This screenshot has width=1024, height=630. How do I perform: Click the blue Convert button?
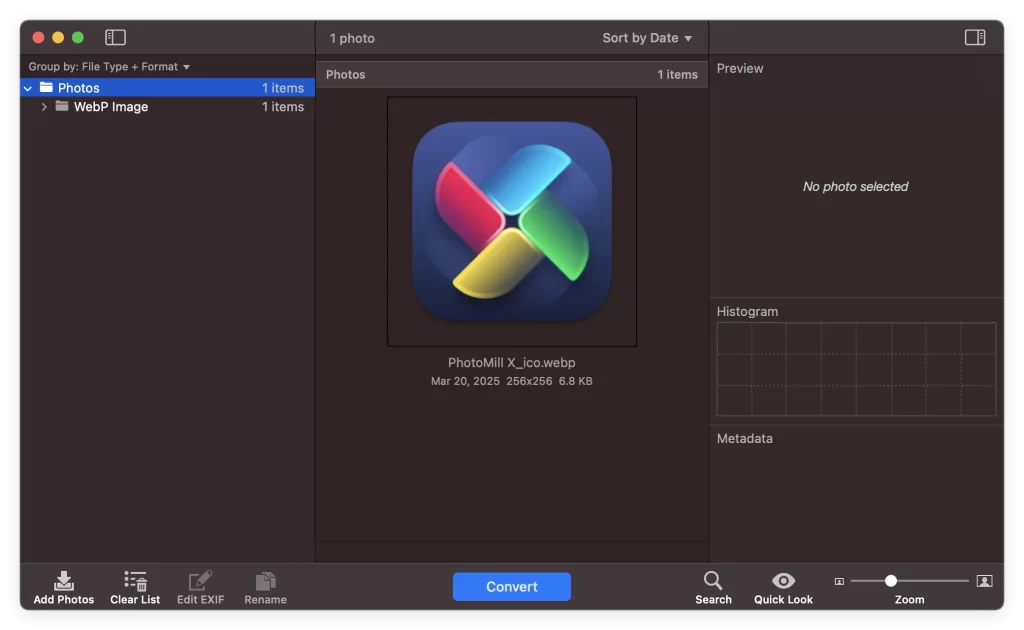pos(511,587)
